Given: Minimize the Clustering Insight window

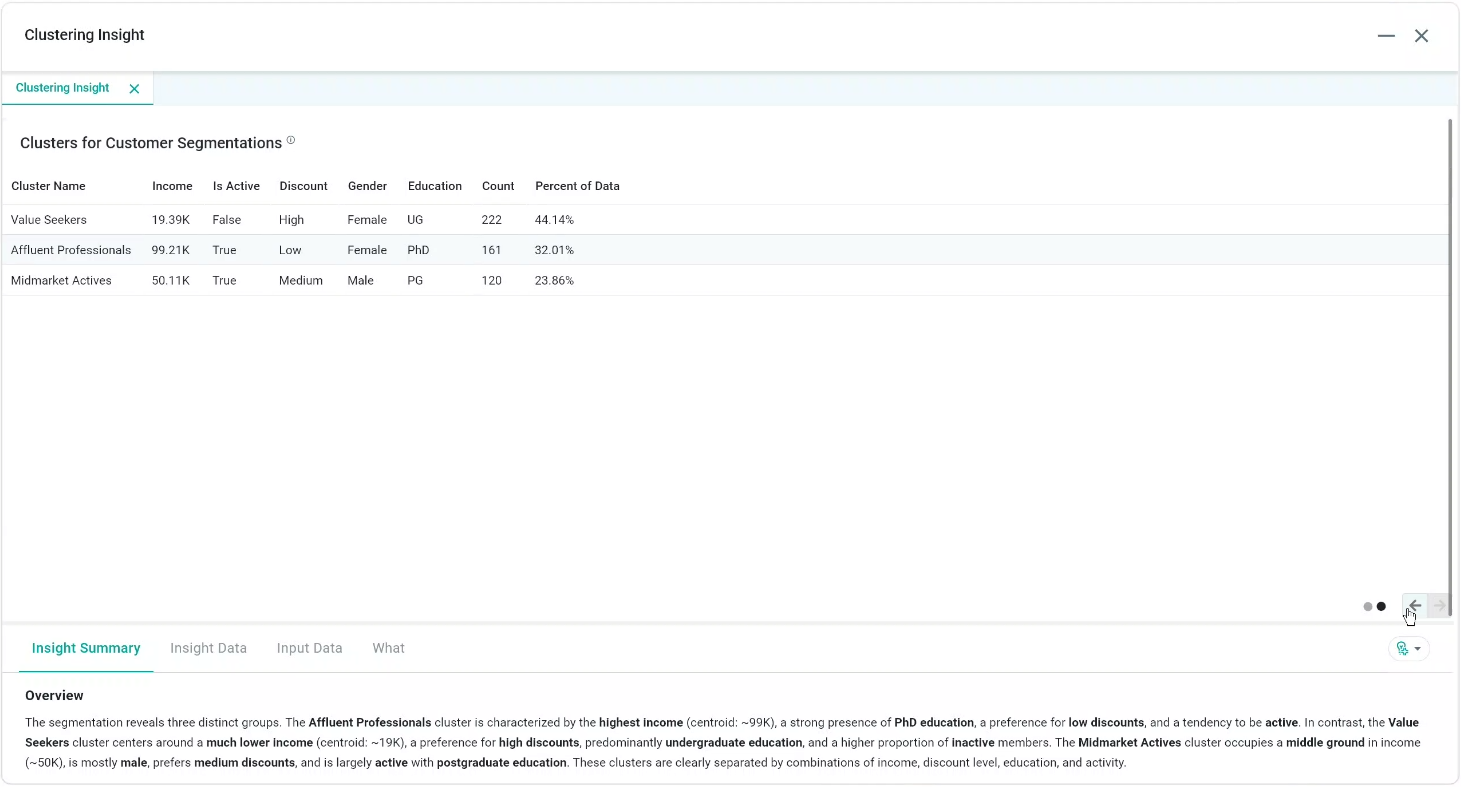Looking at the screenshot, I should 1386,36.
